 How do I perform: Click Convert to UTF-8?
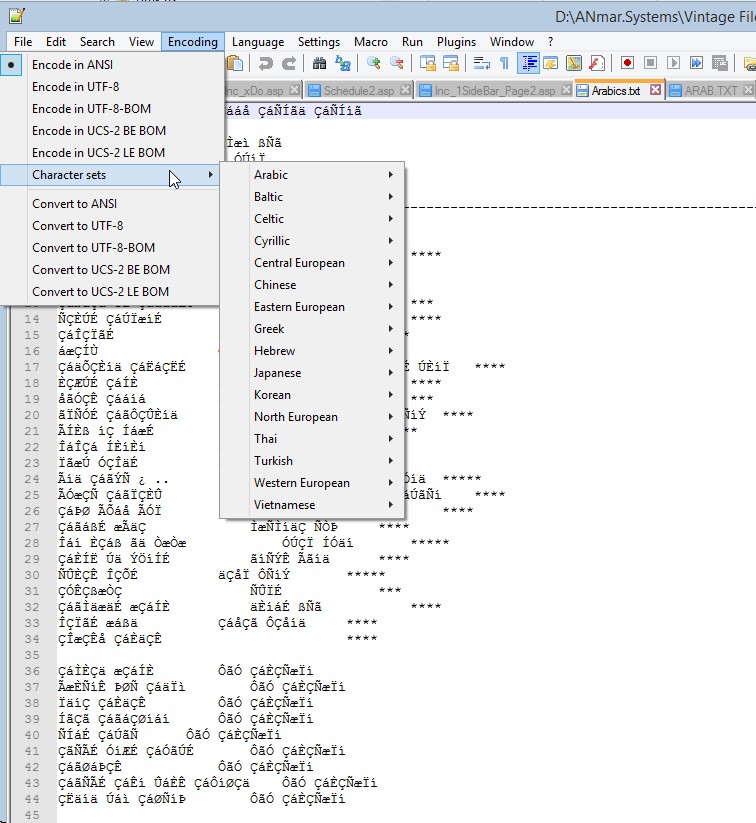(x=77, y=226)
